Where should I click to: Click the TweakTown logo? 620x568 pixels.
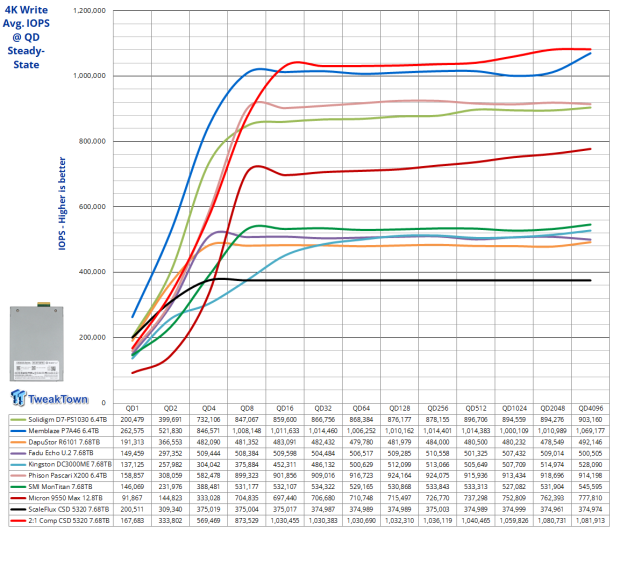pos(49,398)
